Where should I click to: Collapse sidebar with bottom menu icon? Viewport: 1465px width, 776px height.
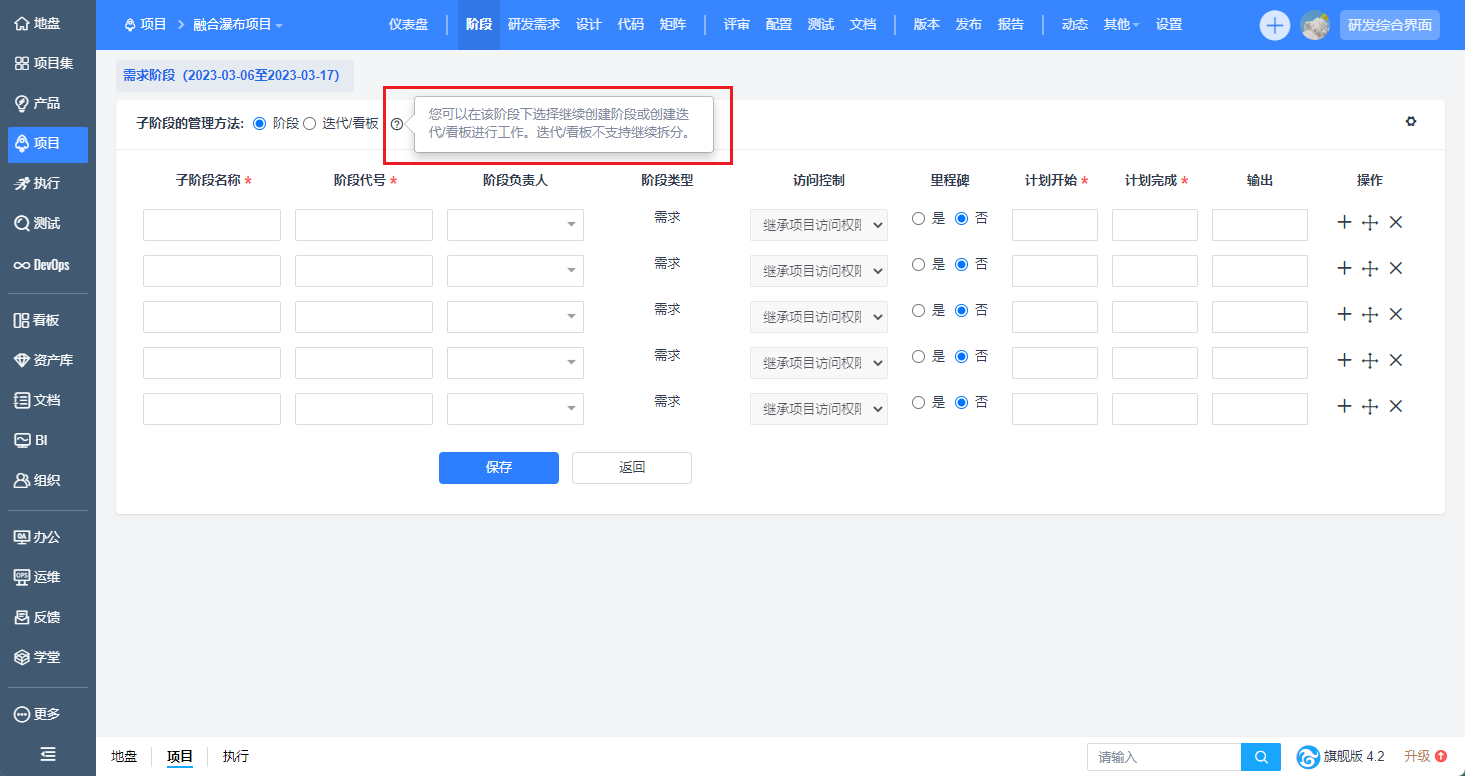(47, 754)
